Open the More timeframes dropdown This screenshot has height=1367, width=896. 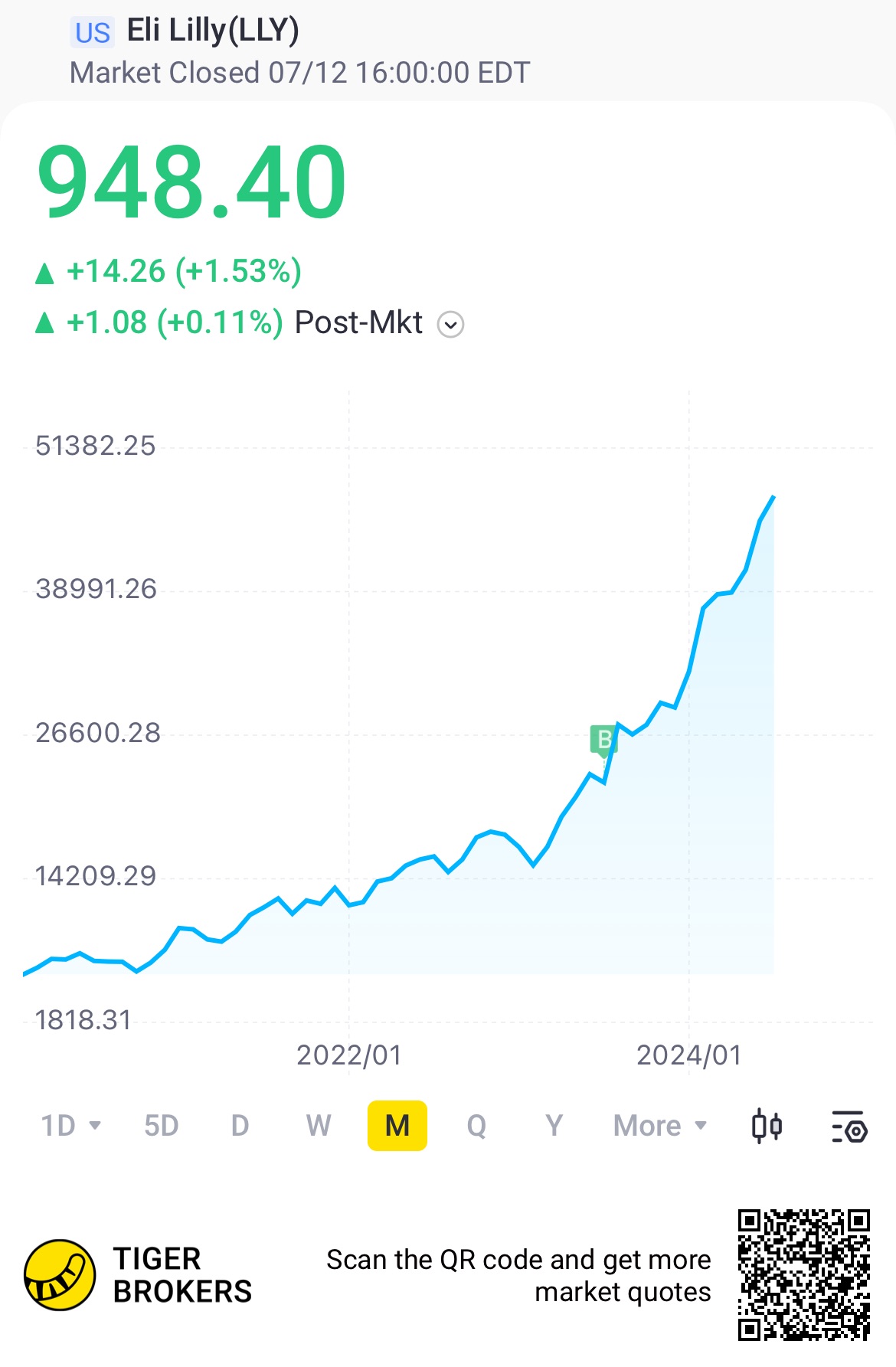(x=660, y=1126)
